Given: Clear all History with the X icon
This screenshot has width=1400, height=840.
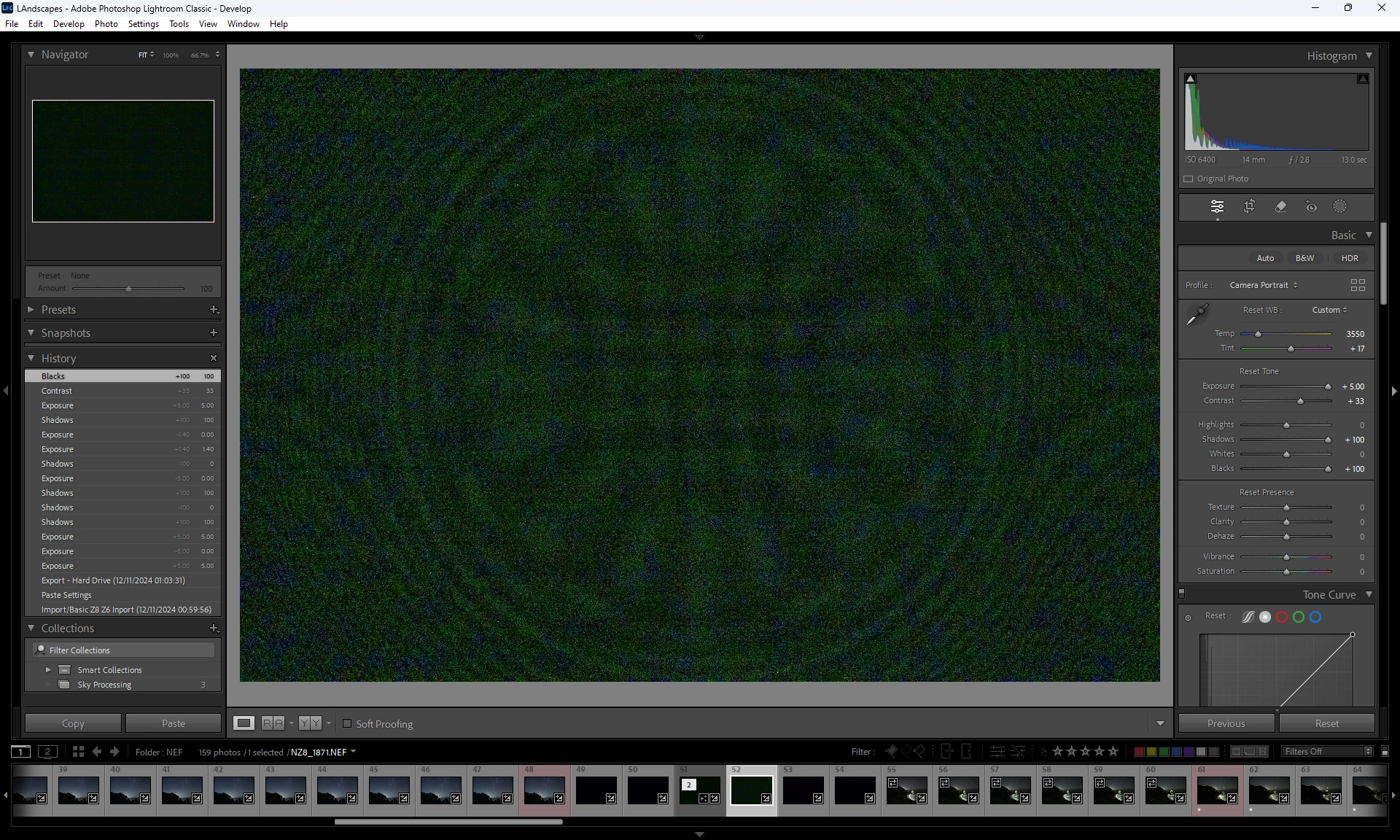Looking at the screenshot, I should [214, 358].
